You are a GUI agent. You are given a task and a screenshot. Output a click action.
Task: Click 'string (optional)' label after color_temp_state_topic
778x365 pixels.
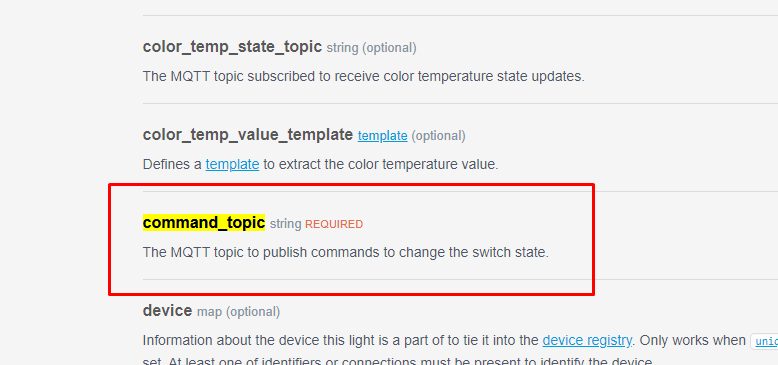[371, 48]
